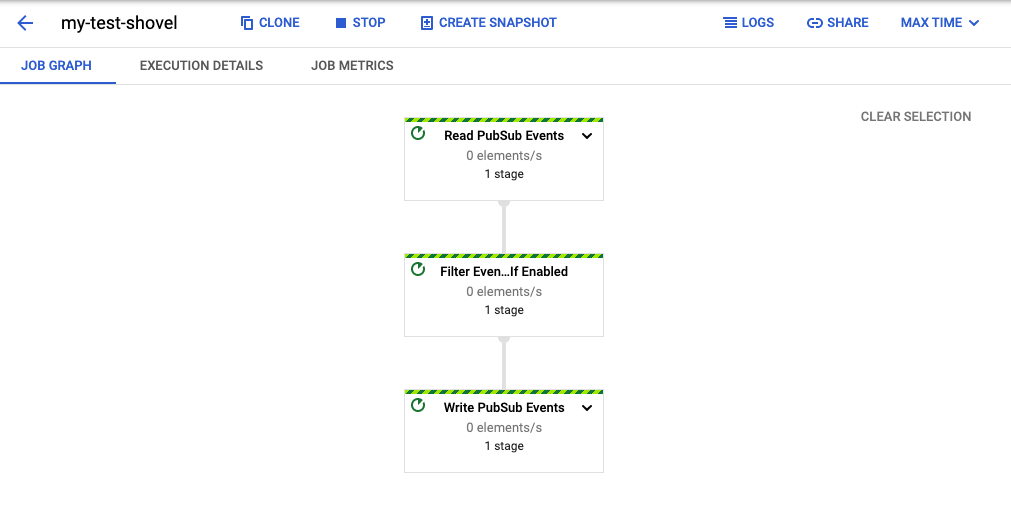Viewport: 1011px width, 506px height.
Task: Click running status icon on Write PubSub Events
Action: point(418,406)
